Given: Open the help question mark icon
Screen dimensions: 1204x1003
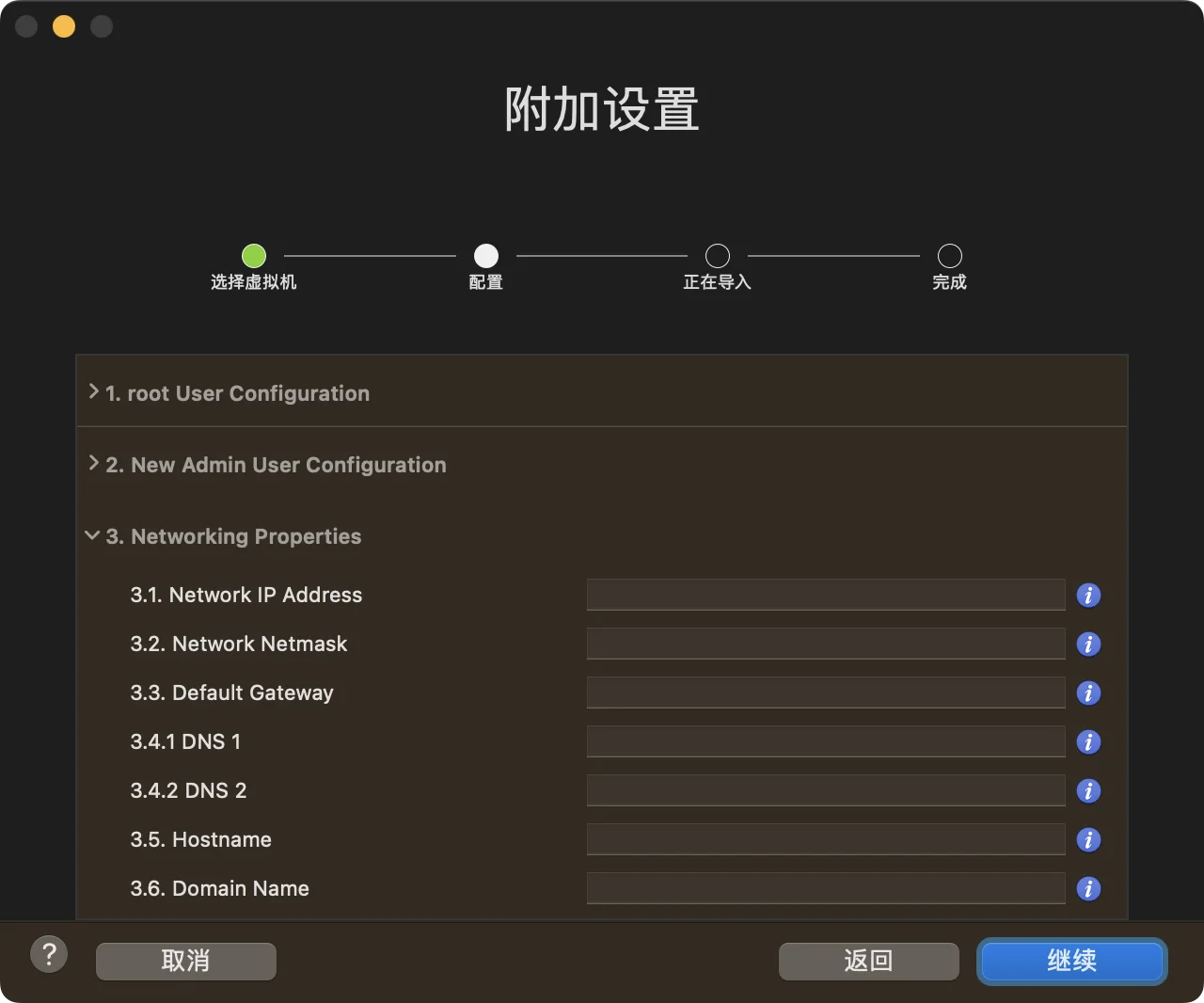Looking at the screenshot, I should (x=49, y=953).
